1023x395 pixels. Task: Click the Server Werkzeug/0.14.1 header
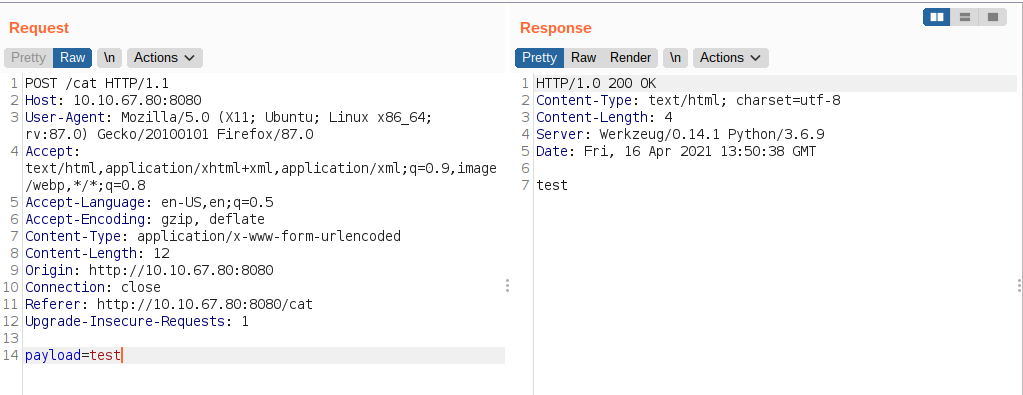[x=680, y=134]
